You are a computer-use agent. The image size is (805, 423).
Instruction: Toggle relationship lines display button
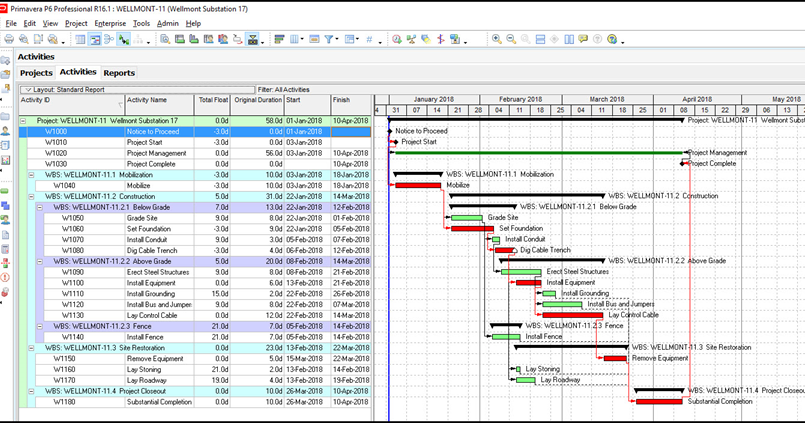124,40
